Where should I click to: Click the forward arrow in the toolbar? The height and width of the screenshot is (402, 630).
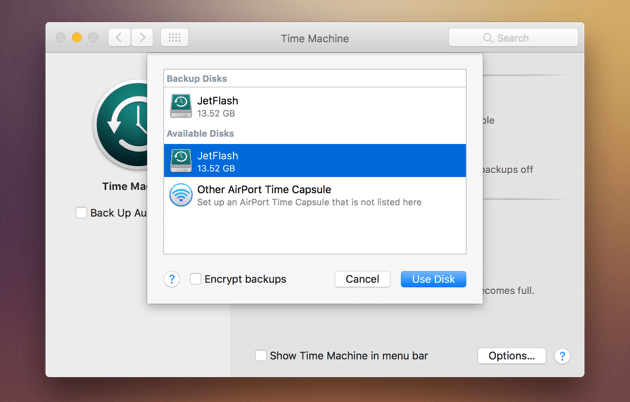(142, 38)
